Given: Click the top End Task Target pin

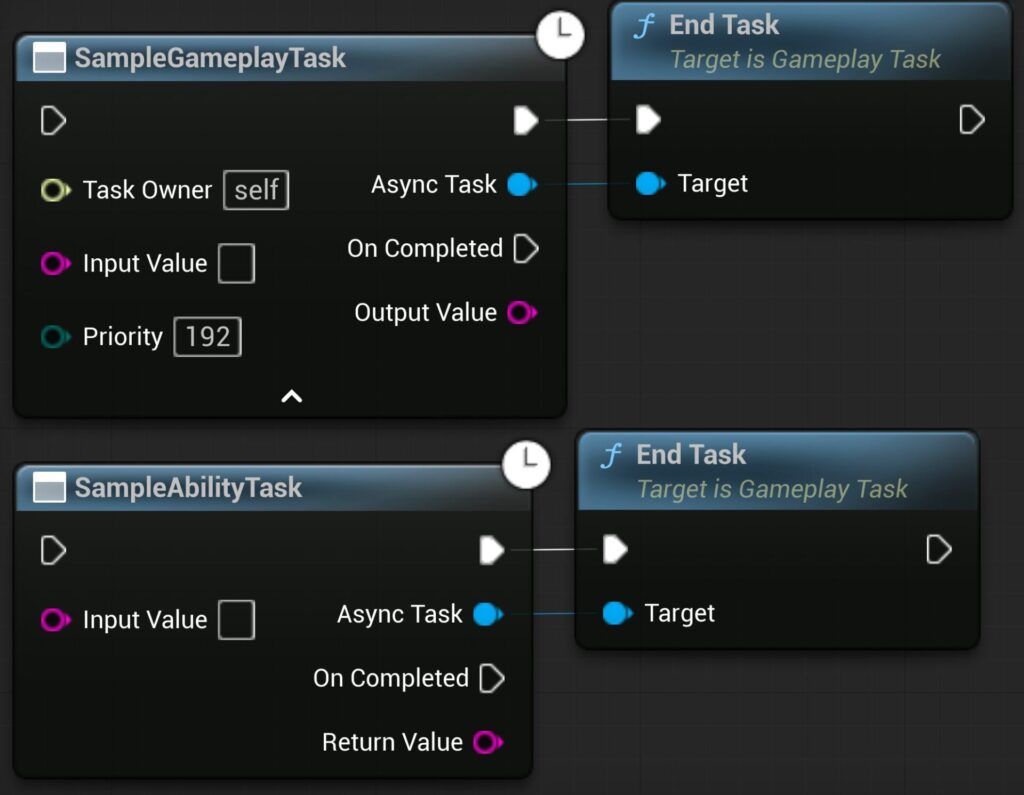Looking at the screenshot, I should point(650,183).
